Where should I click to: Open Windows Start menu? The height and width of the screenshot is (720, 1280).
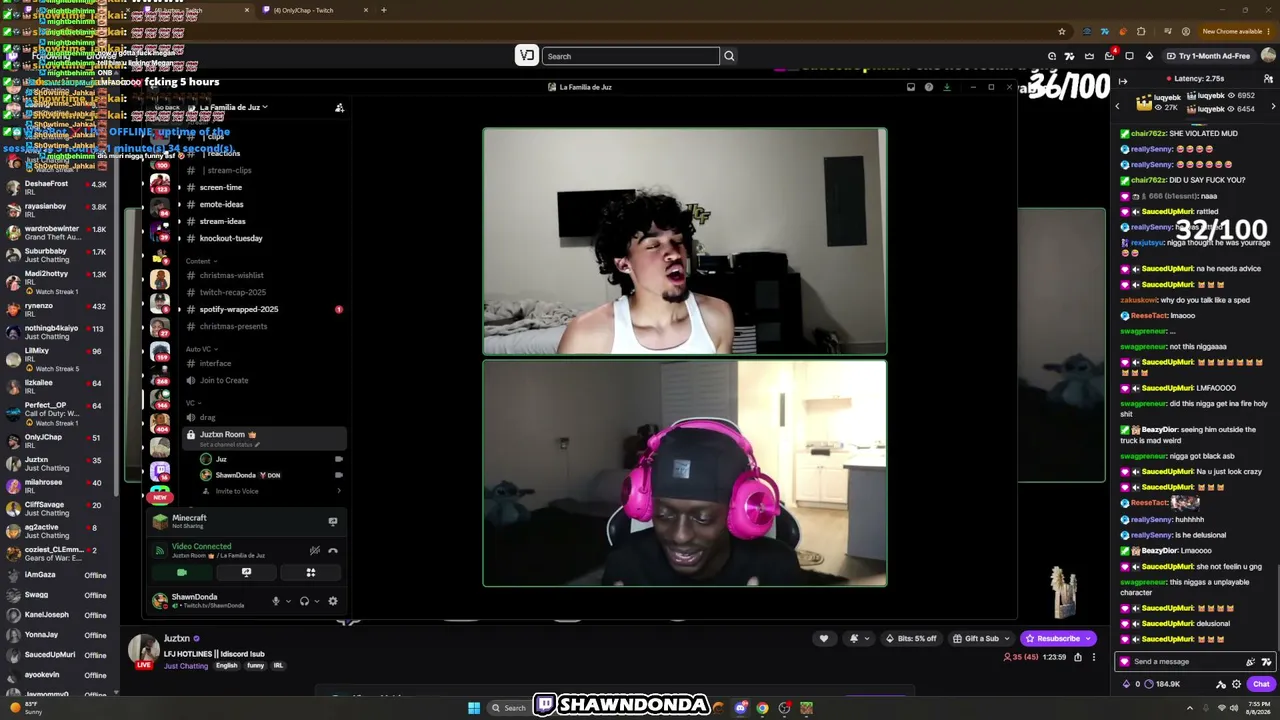[474, 708]
